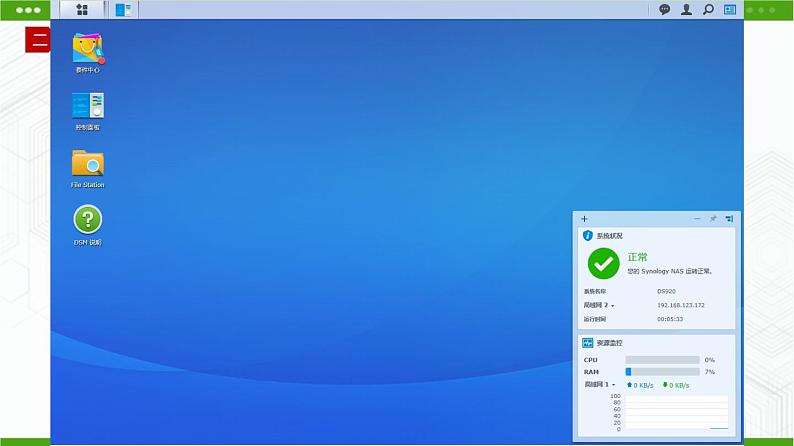
Task: Pin the widget panel
Action: (713, 219)
